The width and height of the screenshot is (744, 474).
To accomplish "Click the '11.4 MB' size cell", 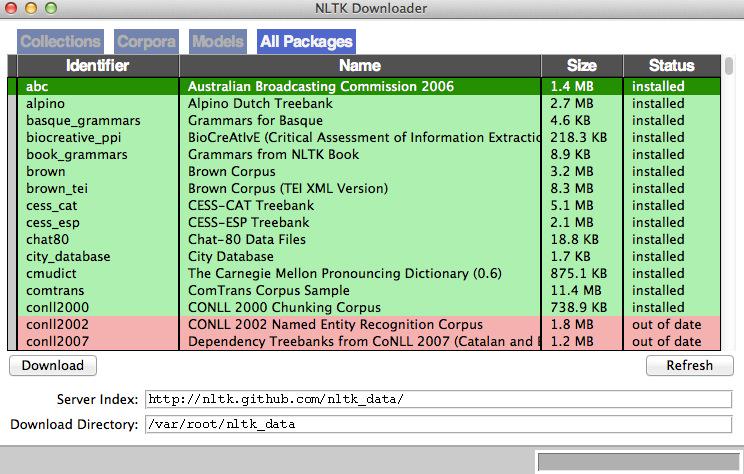I will pyautogui.click(x=576, y=290).
